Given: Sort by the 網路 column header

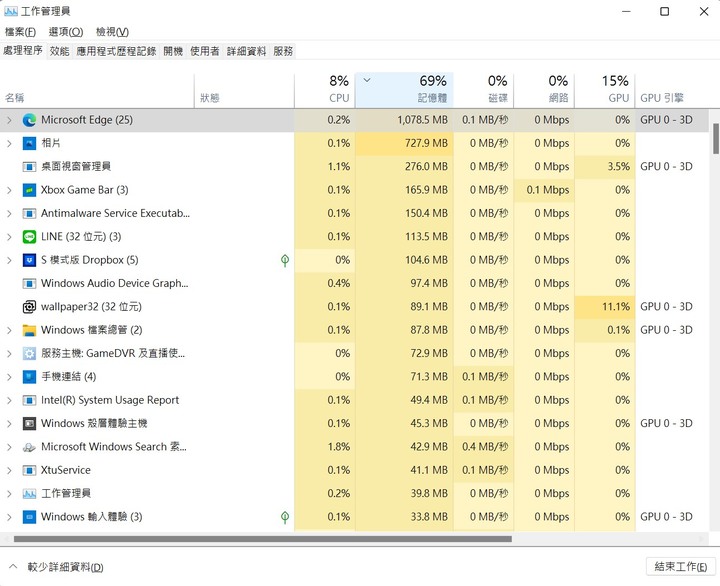Looking at the screenshot, I should [x=544, y=90].
